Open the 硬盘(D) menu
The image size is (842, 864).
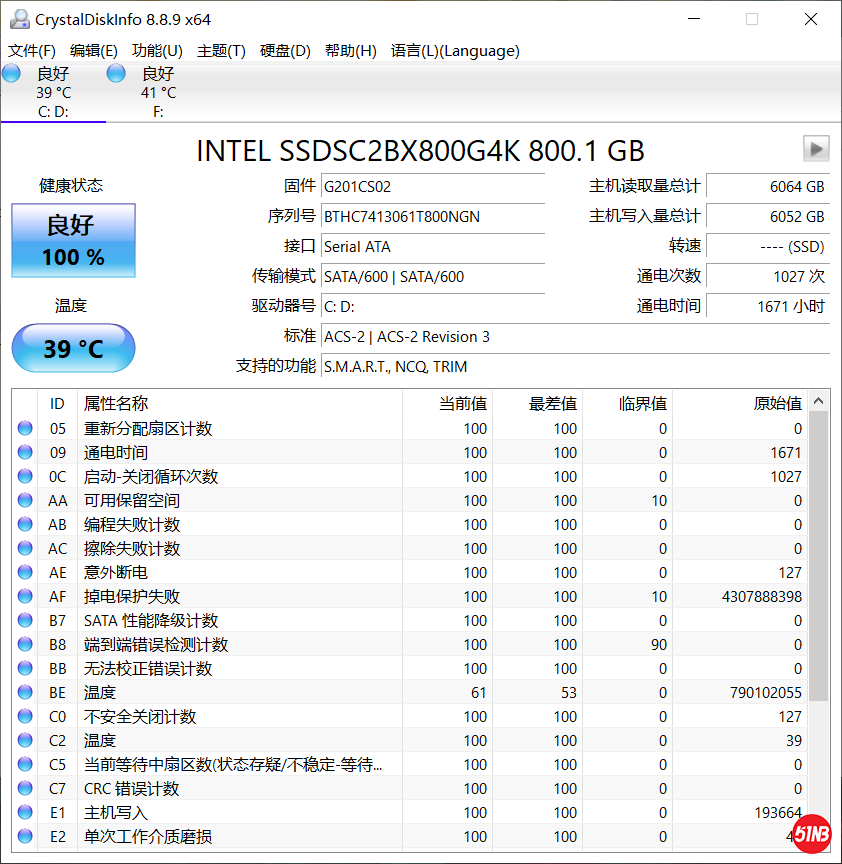(285, 51)
